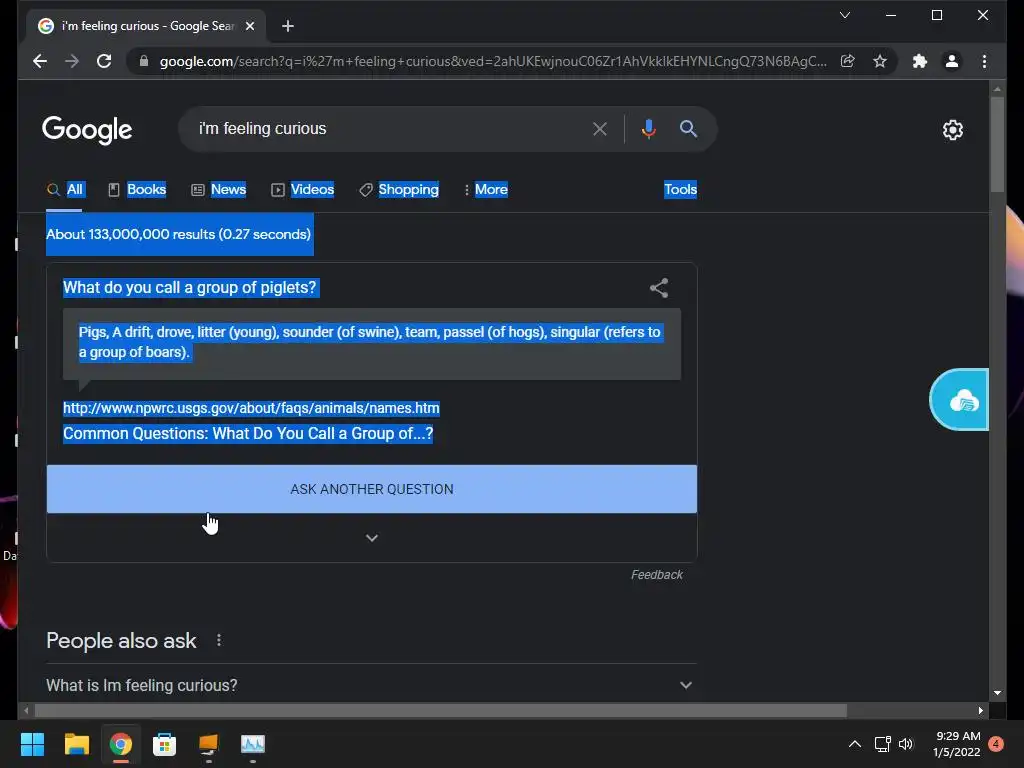1024x768 pixels.
Task: Switch to Shopping results tab
Action: [399, 189]
